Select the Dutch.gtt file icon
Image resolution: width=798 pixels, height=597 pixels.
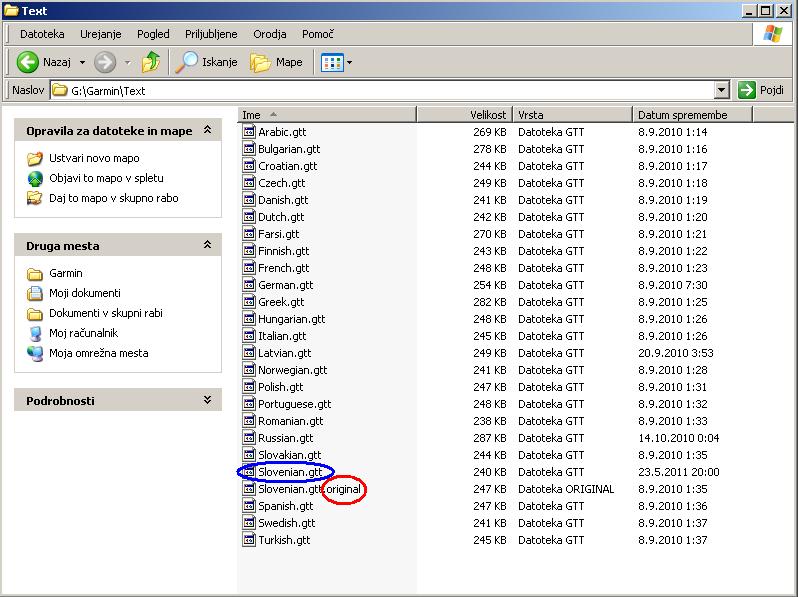point(249,217)
